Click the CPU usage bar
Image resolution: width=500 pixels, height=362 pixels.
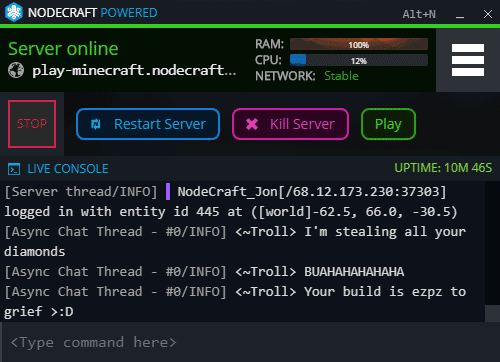(359, 60)
